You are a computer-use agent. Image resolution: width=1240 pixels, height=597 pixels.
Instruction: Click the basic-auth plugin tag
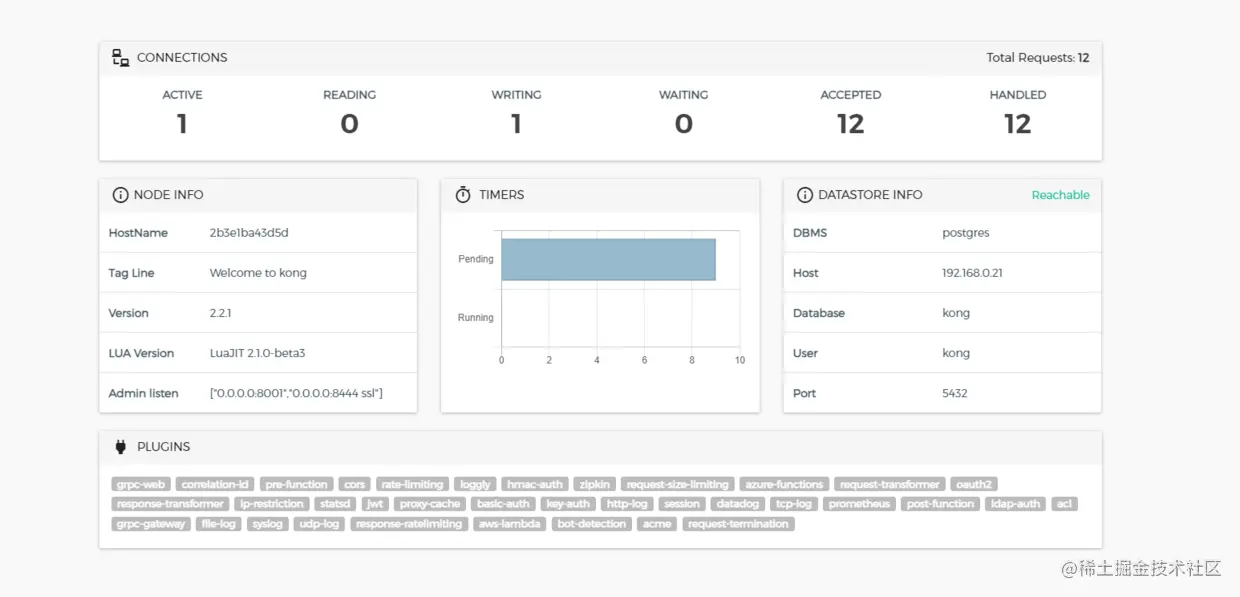point(503,504)
